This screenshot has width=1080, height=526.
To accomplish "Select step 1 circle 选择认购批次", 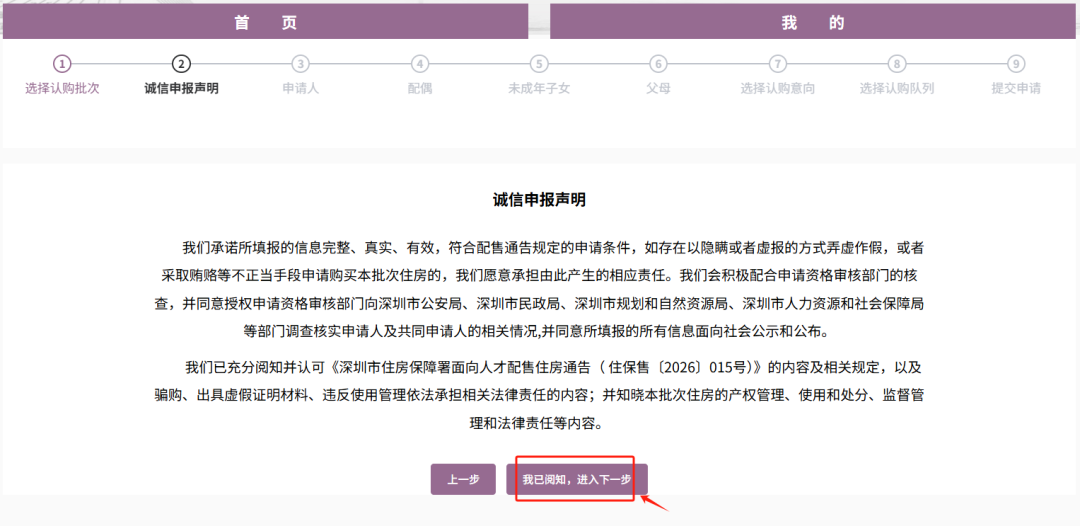I will pos(62,64).
